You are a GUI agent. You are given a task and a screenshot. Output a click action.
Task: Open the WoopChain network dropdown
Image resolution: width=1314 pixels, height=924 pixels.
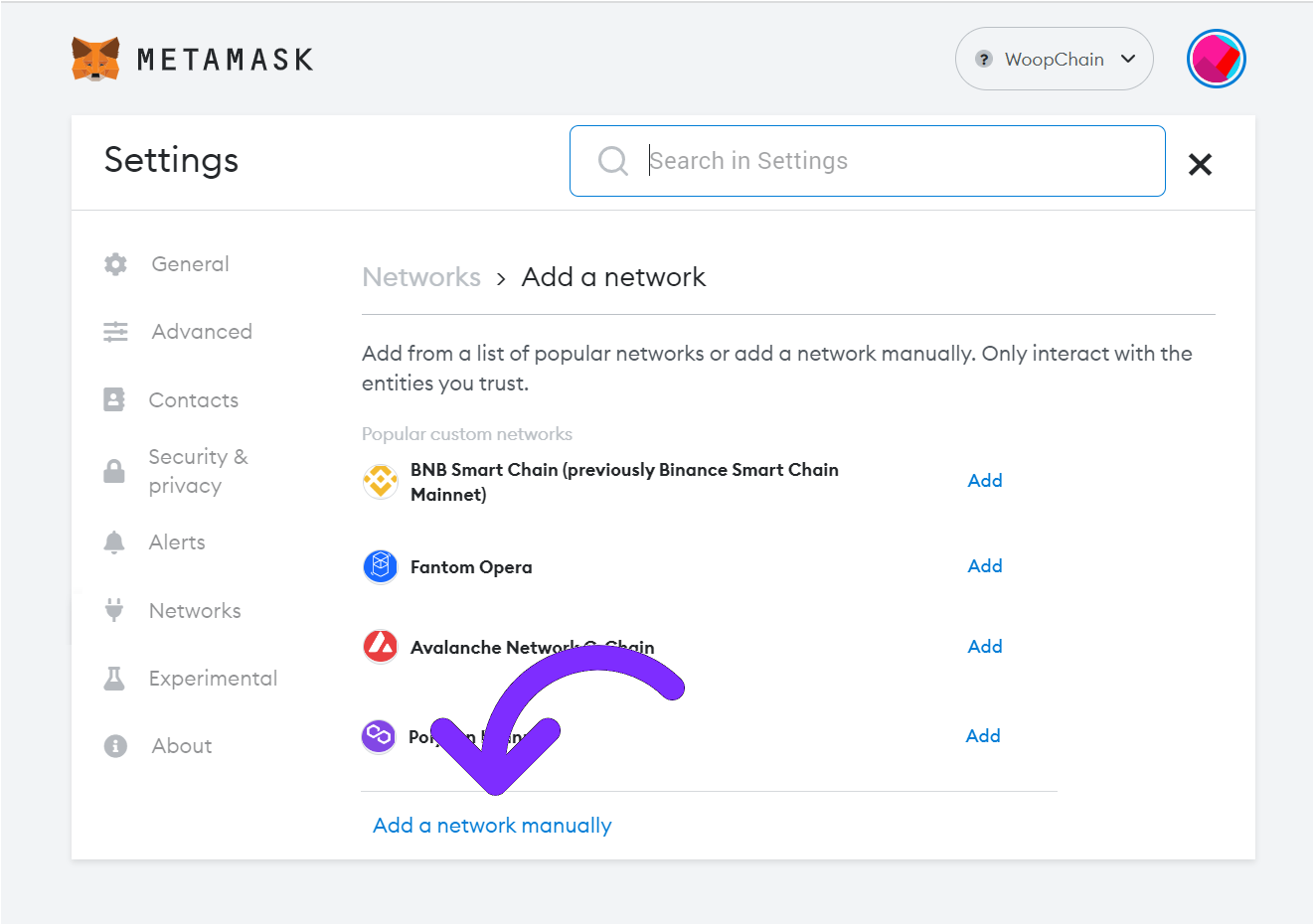pyautogui.click(x=1054, y=59)
